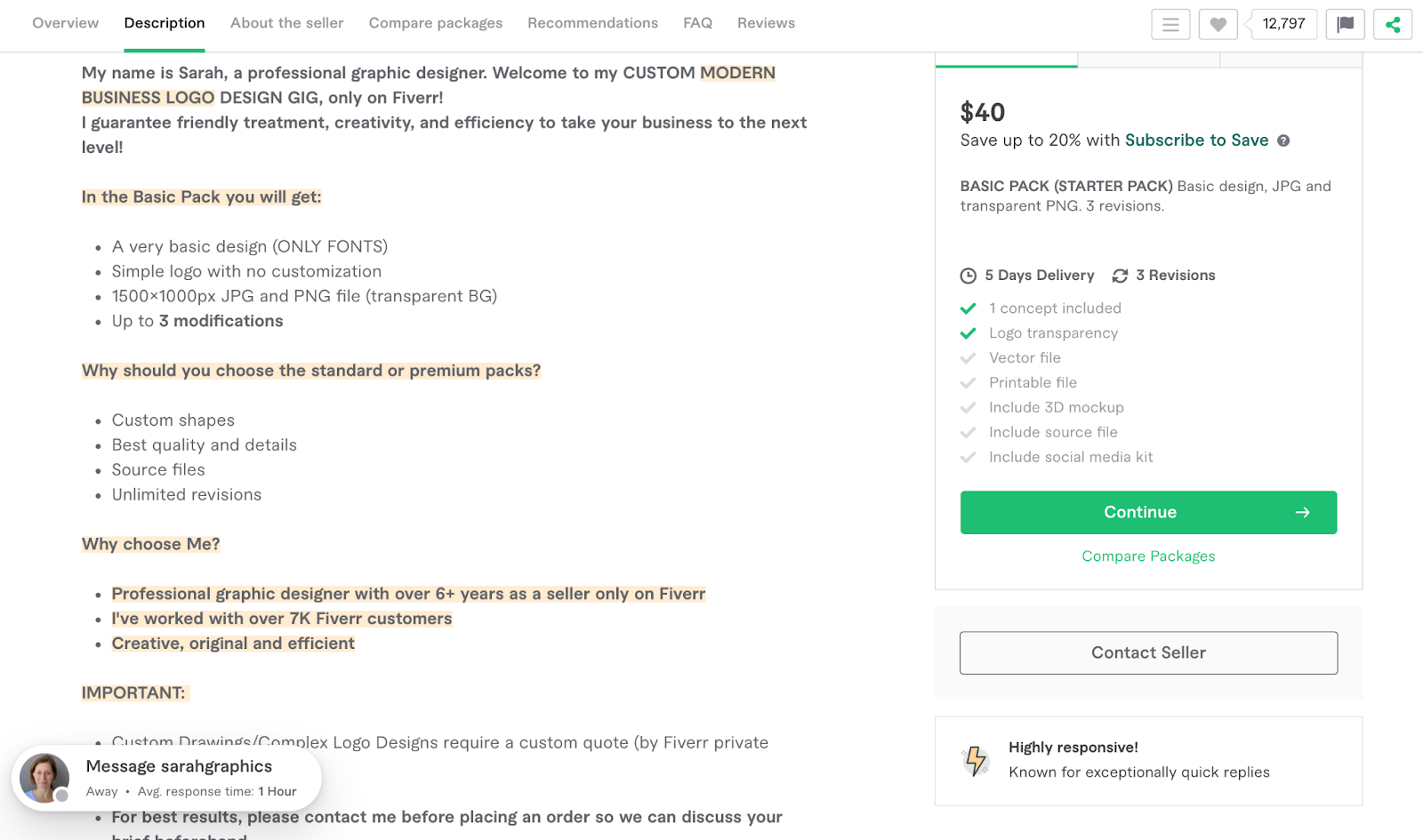This screenshot has width=1423, height=840.
Task: Open the About the seller tab
Action: 286,23
